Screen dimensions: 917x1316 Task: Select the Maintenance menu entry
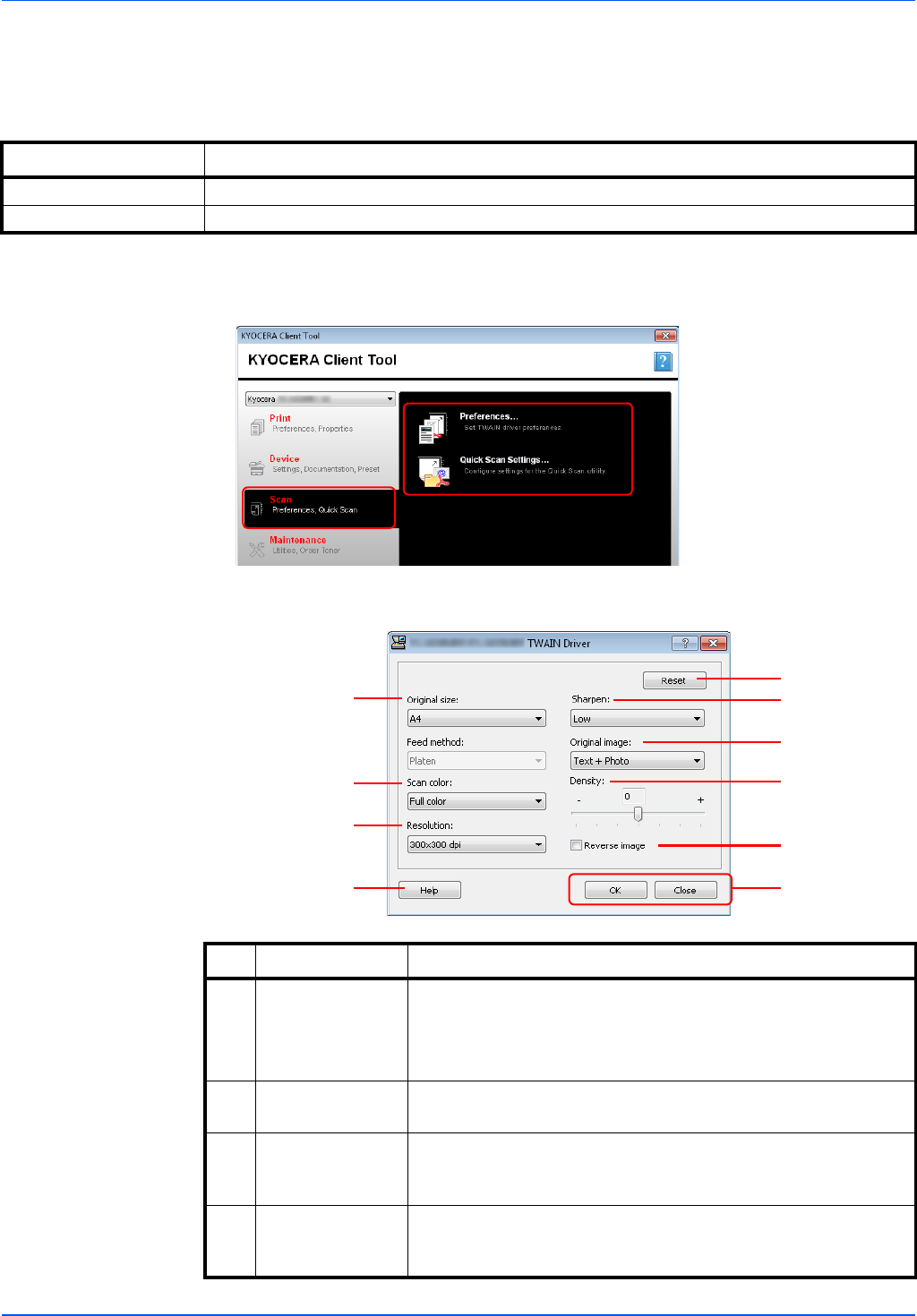point(320,545)
